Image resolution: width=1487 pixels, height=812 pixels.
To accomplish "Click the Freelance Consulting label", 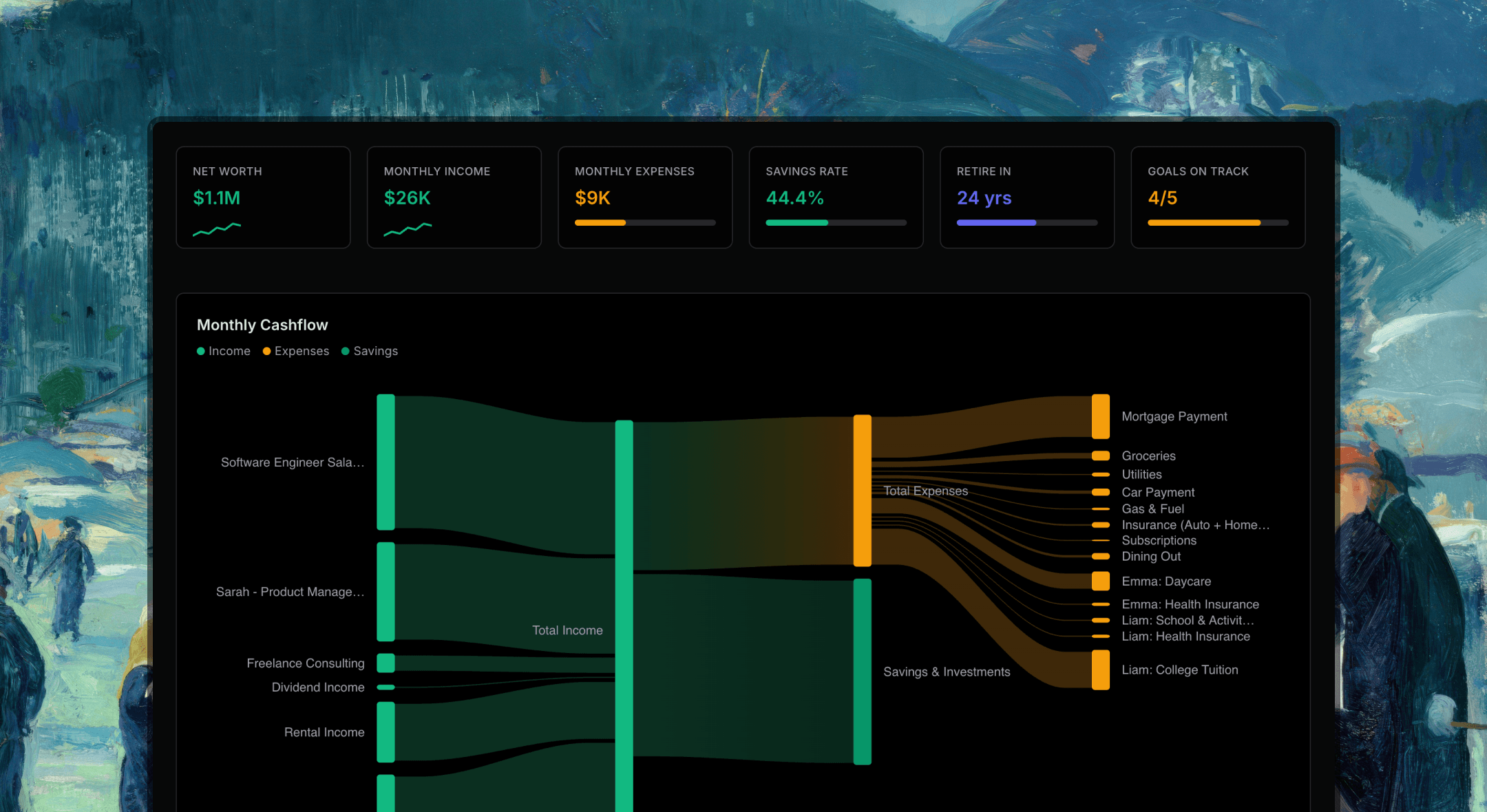I will coord(306,663).
